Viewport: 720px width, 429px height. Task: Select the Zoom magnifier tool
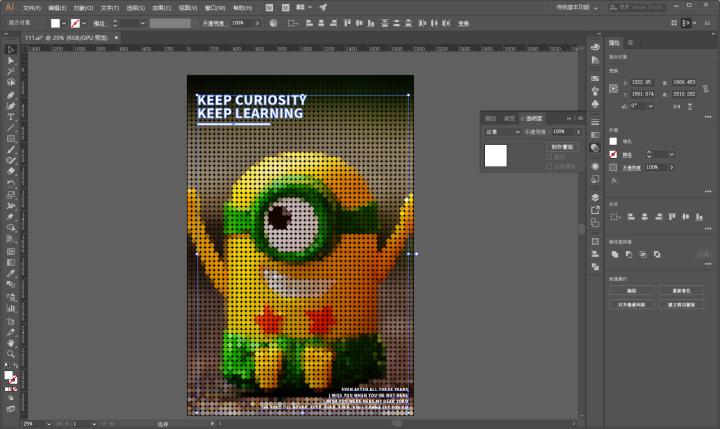tap(11, 353)
